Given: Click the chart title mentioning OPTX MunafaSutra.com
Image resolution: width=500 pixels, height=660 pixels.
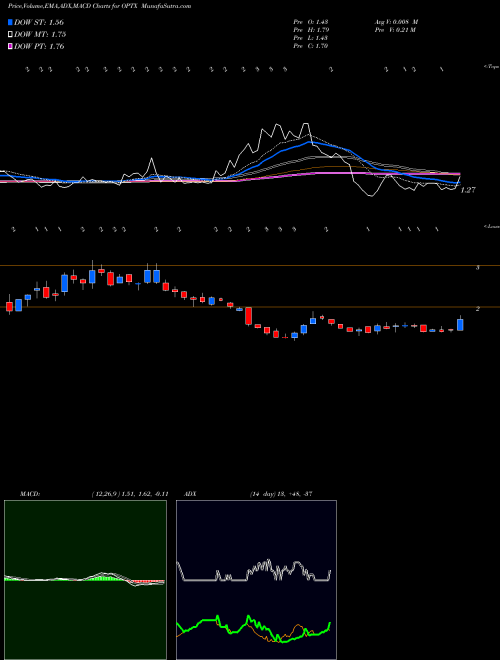Looking at the screenshot, I should click(100, 7).
